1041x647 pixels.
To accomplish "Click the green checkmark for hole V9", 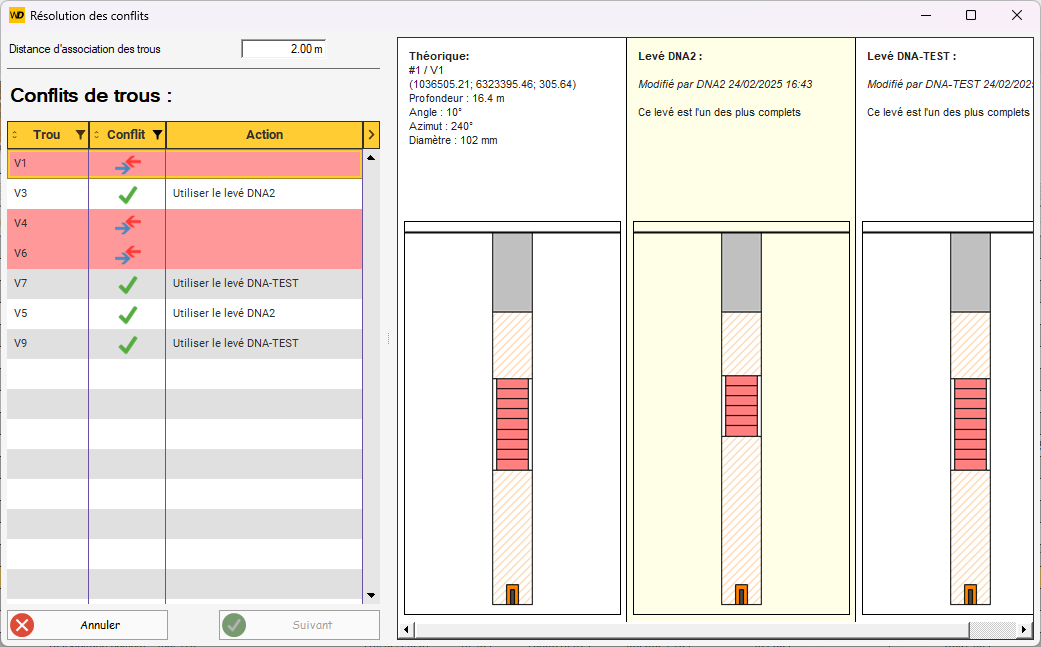I will (x=127, y=344).
